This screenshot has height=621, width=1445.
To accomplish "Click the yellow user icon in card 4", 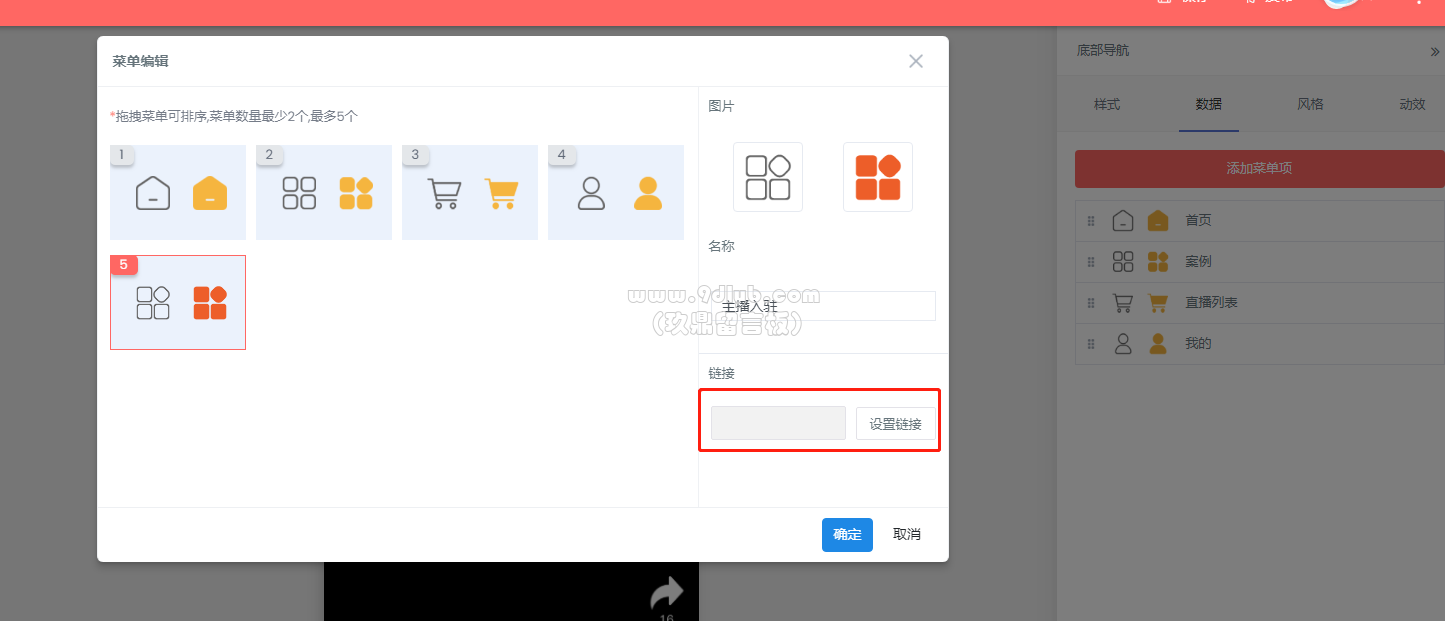I will pos(648,193).
